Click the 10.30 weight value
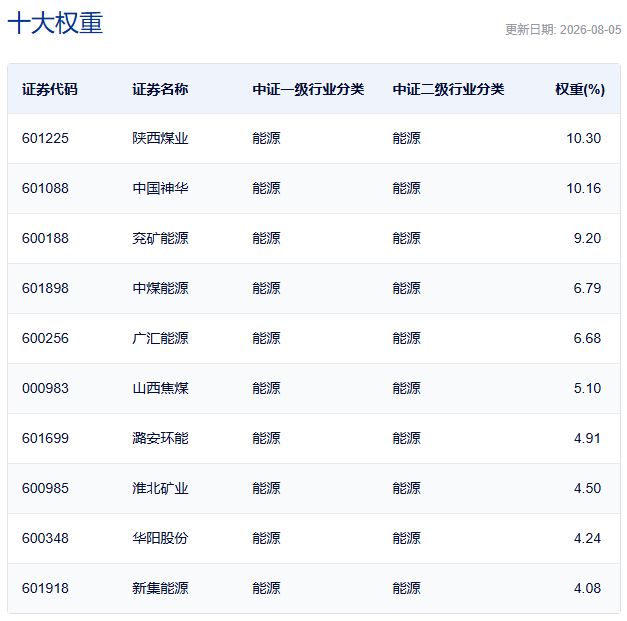This screenshot has height=621, width=627. pos(583,138)
